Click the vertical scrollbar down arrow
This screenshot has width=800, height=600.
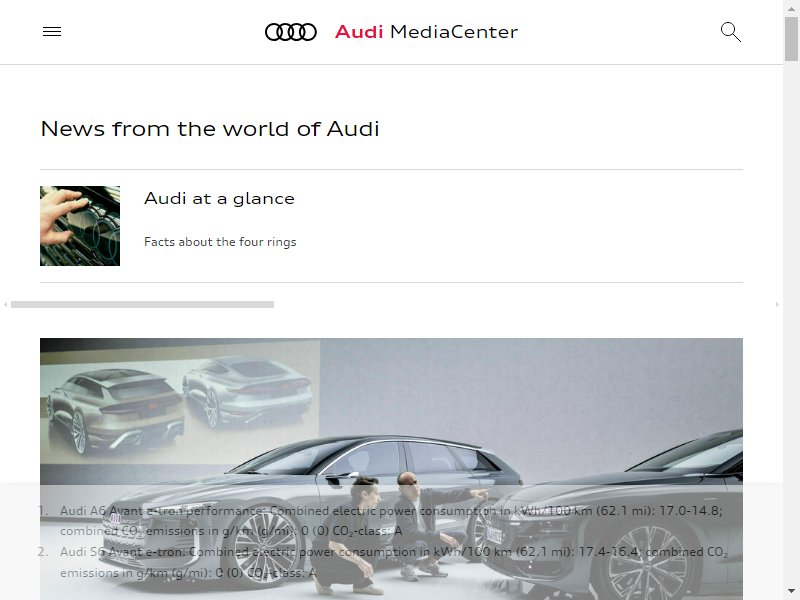(791, 592)
